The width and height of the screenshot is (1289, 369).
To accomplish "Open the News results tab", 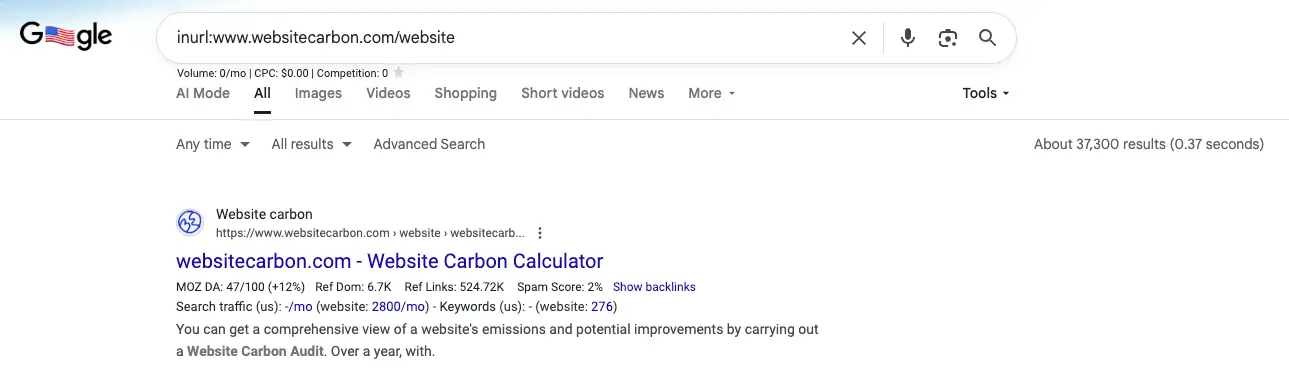I will pyautogui.click(x=646, y=93).
